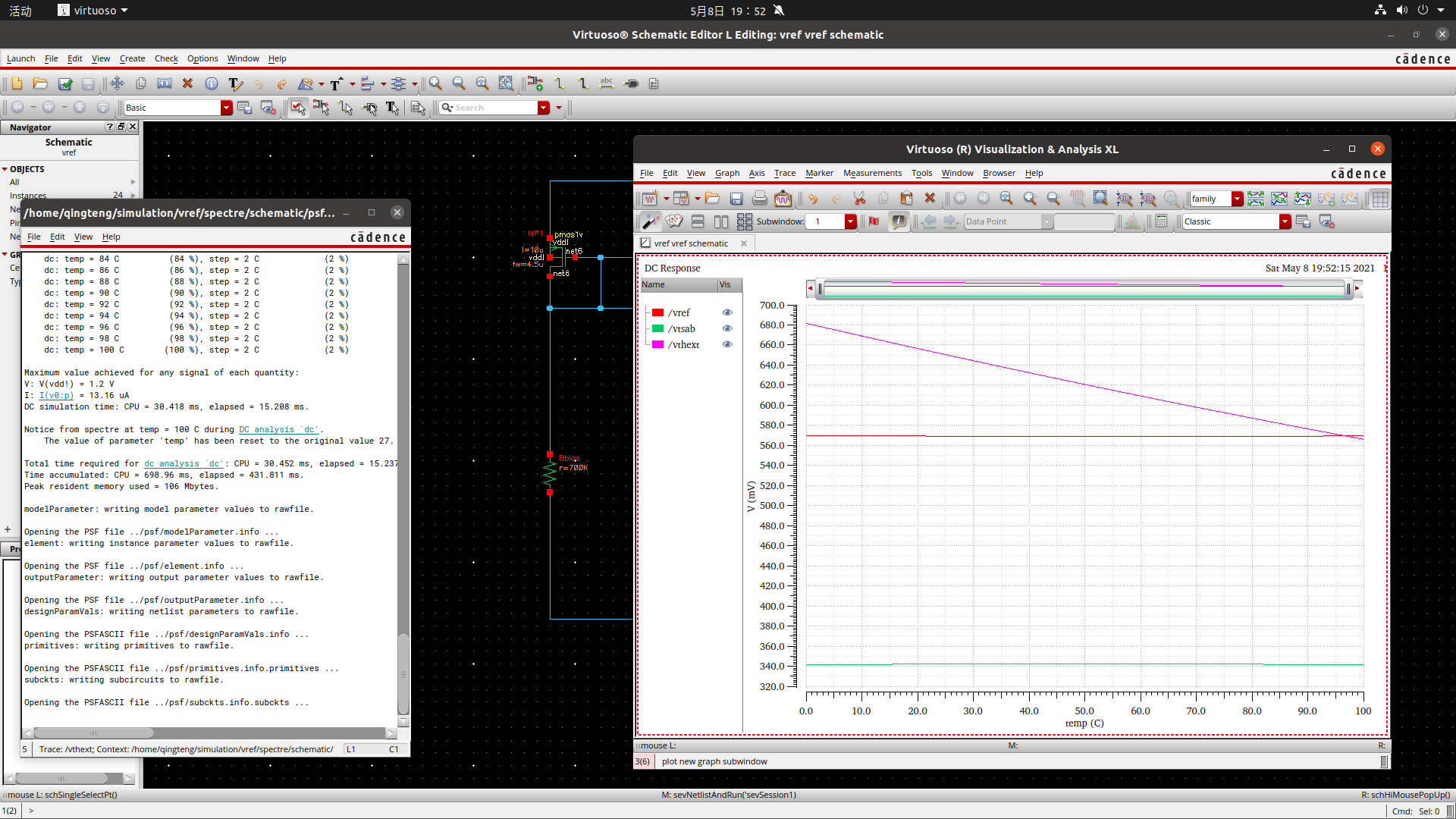The image size is (1456, 819).
Task: Open the Measurements menu in Visualization window
Action: pos(872,173)
